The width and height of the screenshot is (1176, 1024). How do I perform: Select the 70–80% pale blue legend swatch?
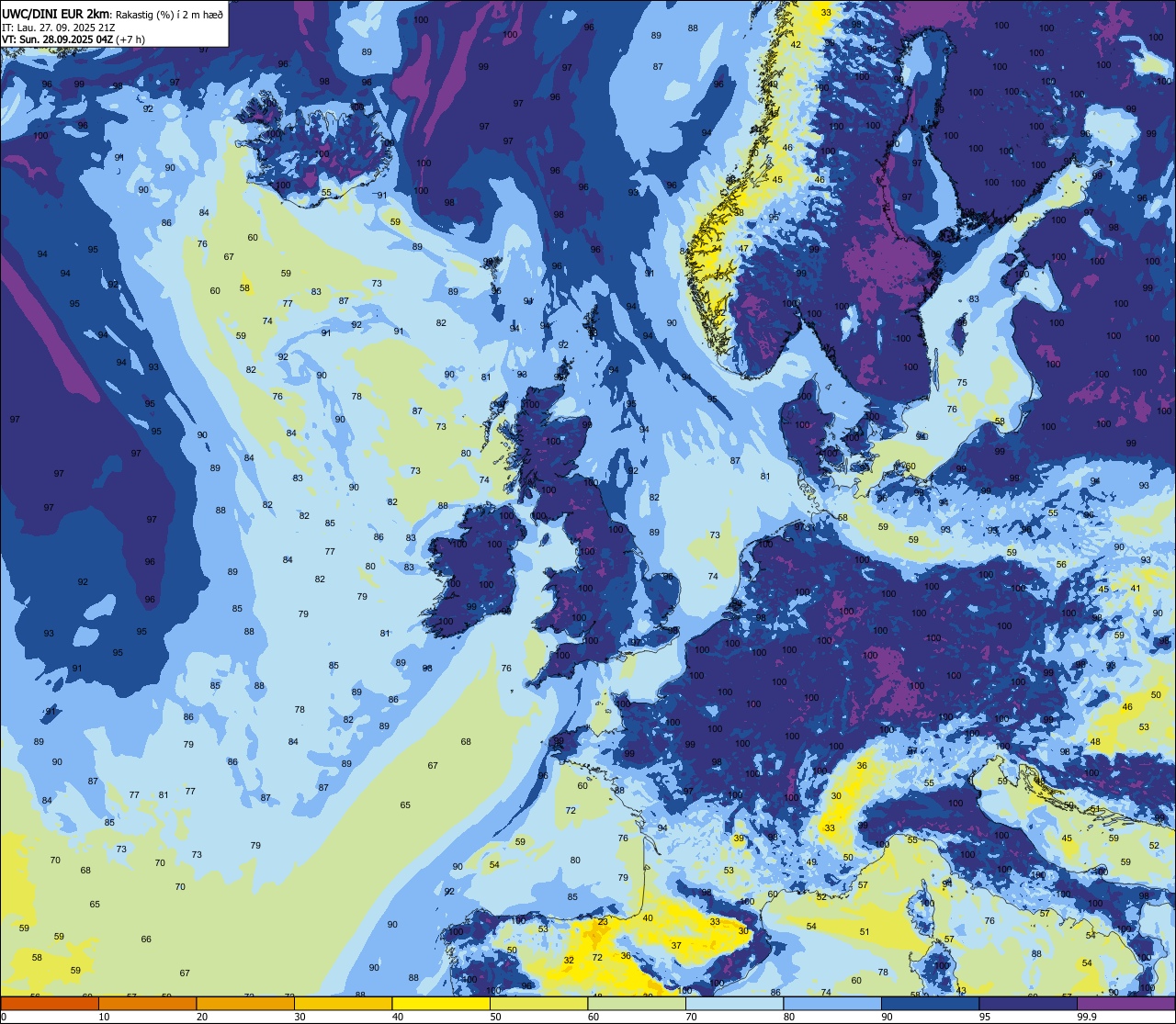point(734,1003)
